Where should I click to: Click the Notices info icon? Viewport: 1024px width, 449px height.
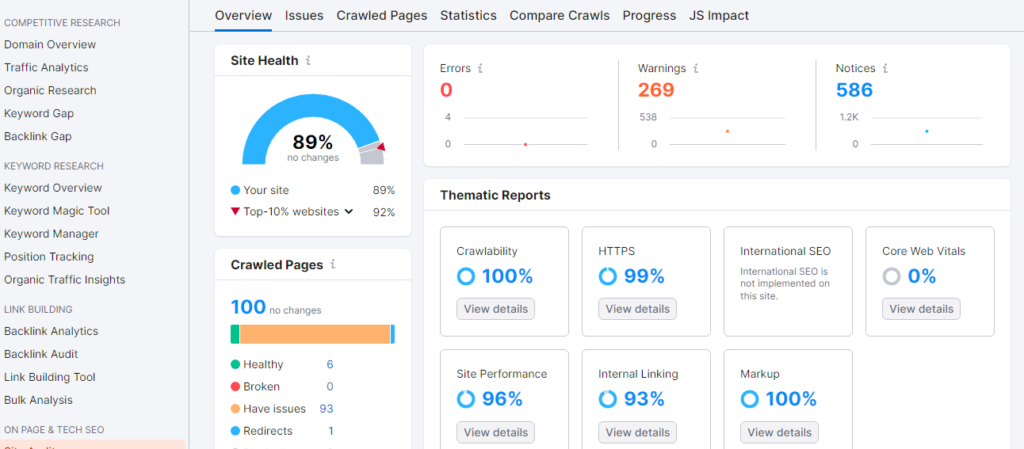click(x=886, y=68)
